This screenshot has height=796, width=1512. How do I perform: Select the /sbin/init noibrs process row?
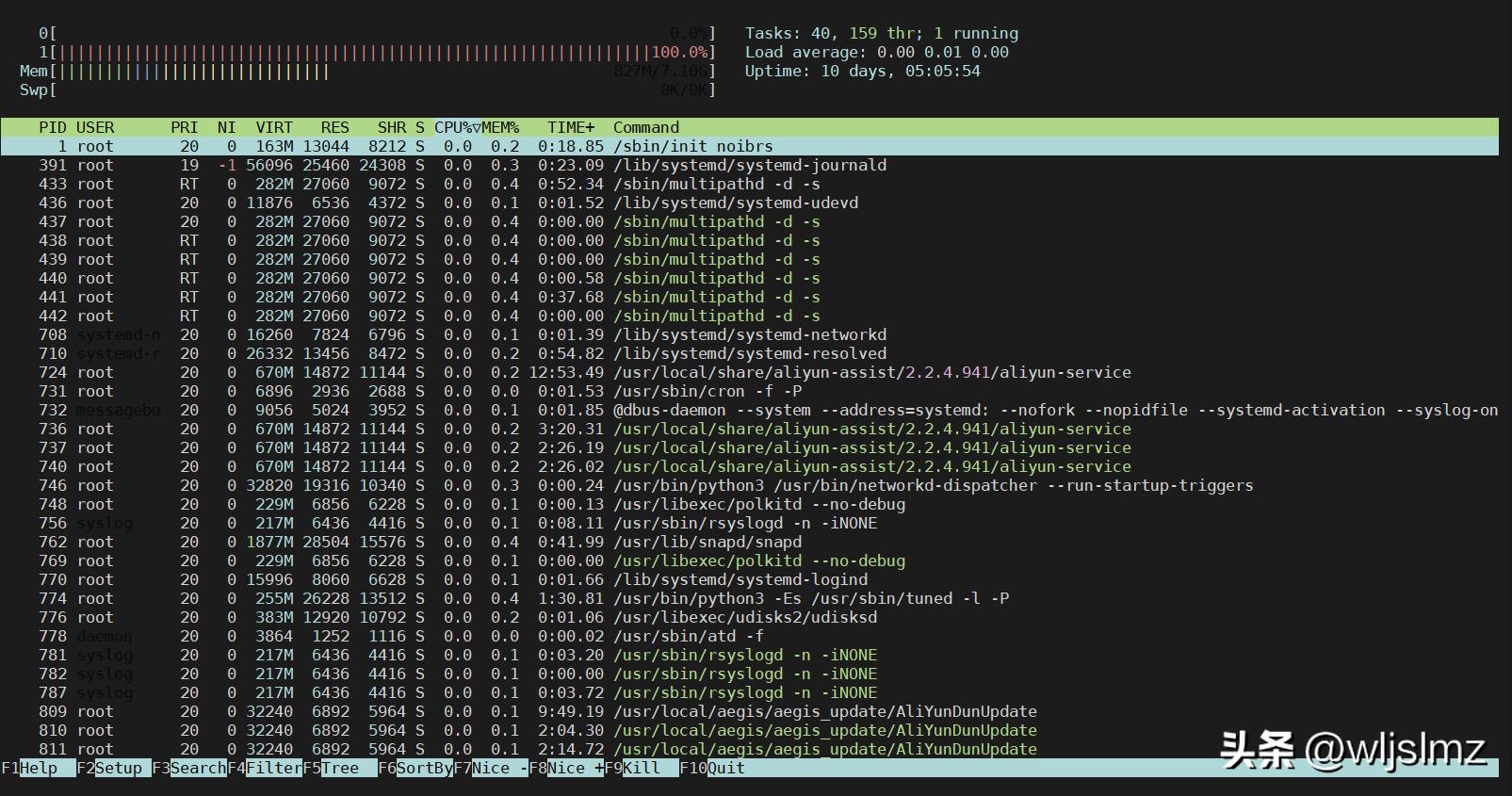750,146
